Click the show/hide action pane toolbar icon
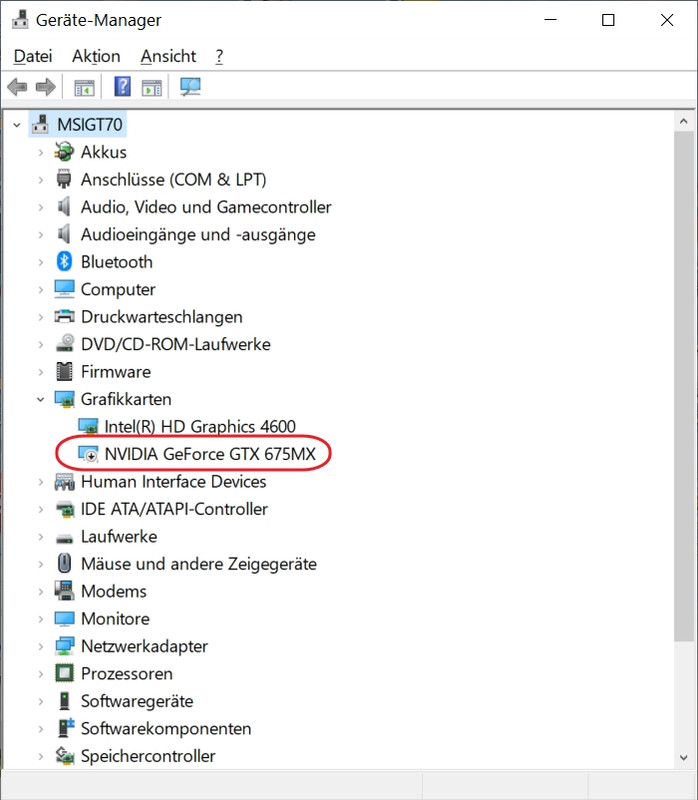Viewport: 698px width, 800px height. pyautogui.click(x=152, y=87)
